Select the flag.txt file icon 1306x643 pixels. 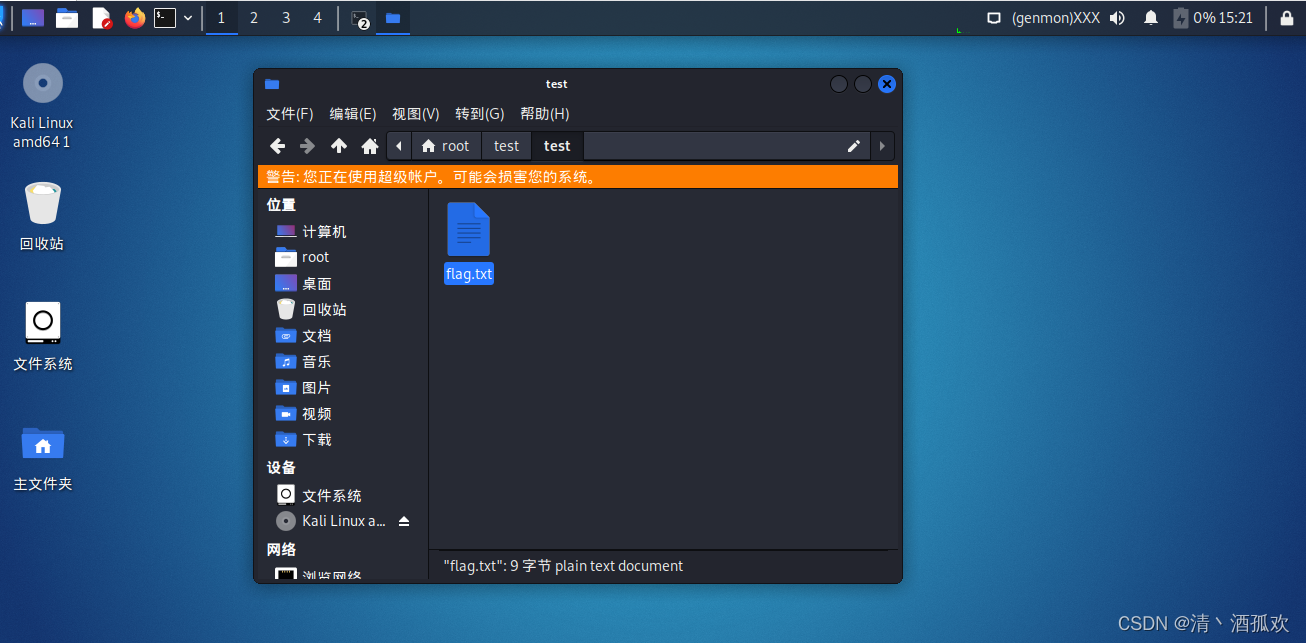point(468,229)
